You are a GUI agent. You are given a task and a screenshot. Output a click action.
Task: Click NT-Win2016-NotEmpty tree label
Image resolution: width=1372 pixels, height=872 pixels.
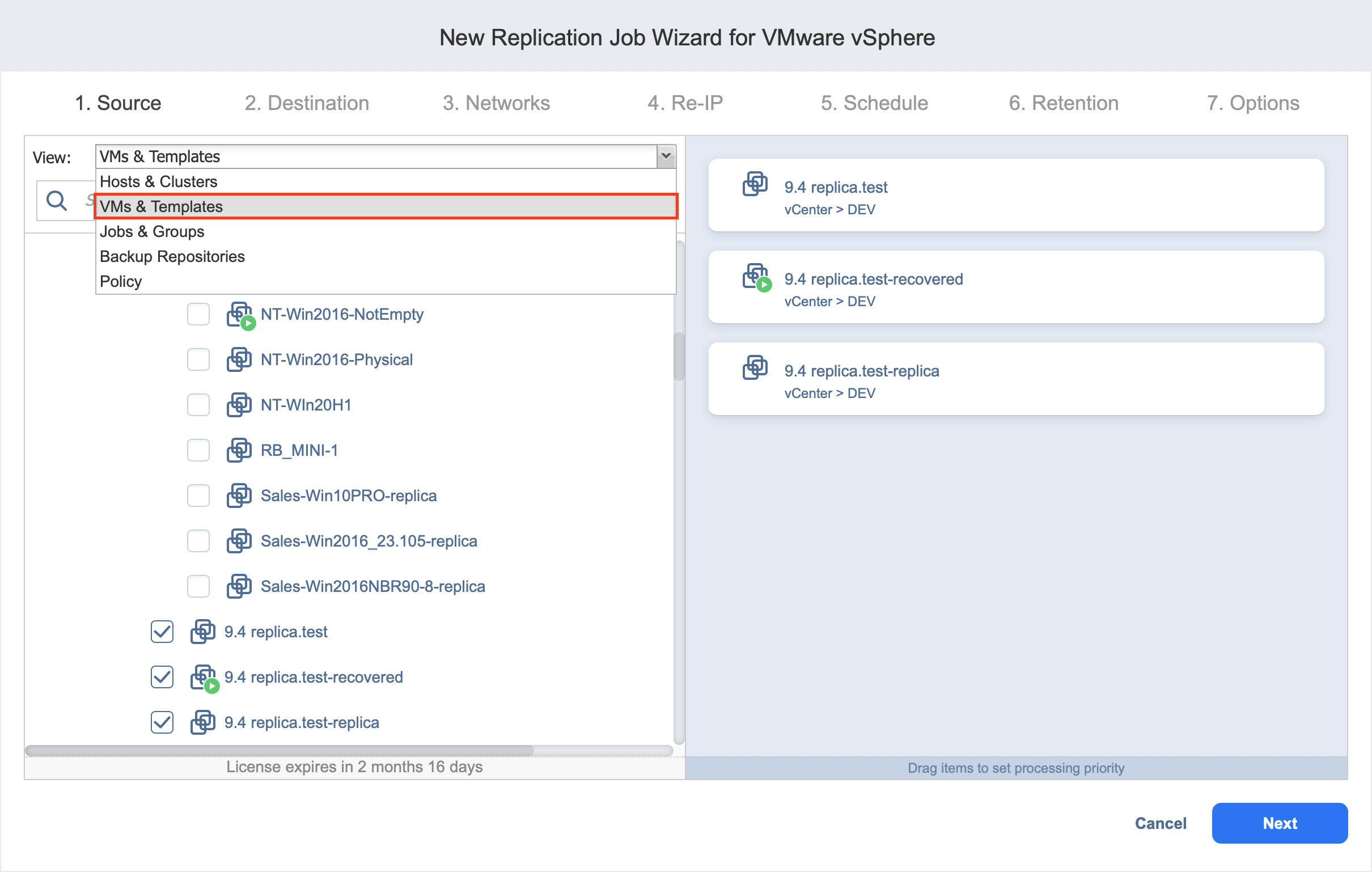click(x=342, y=315)
